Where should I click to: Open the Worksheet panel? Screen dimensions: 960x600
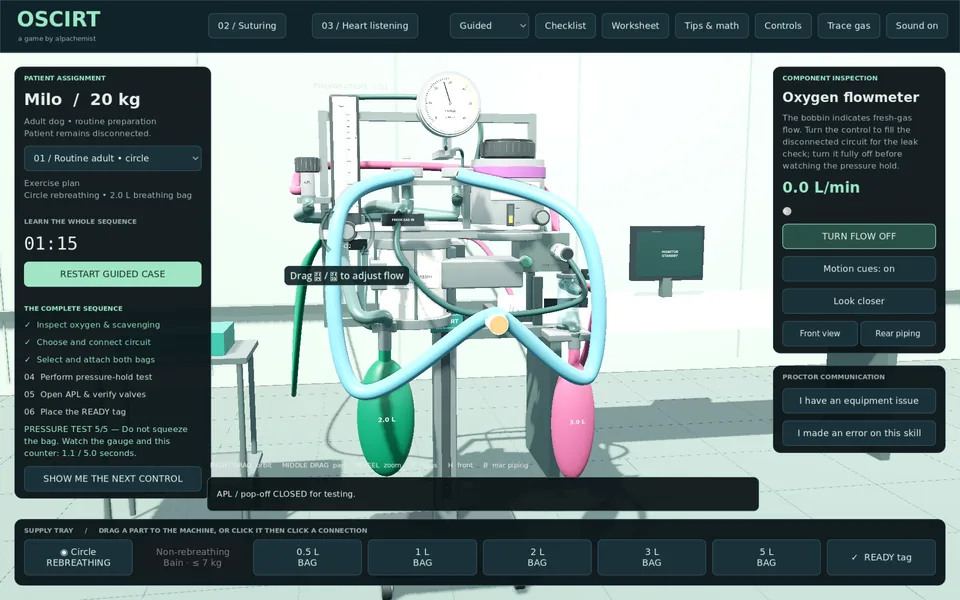(635, 26)
